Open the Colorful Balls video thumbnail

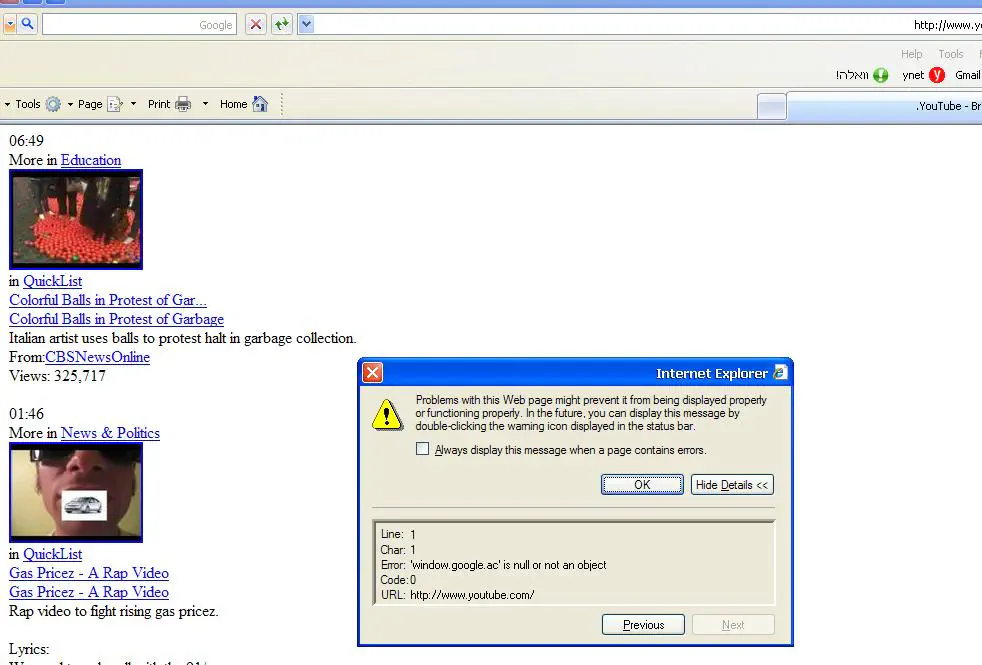pyautogui.click(x=76, y=219)
